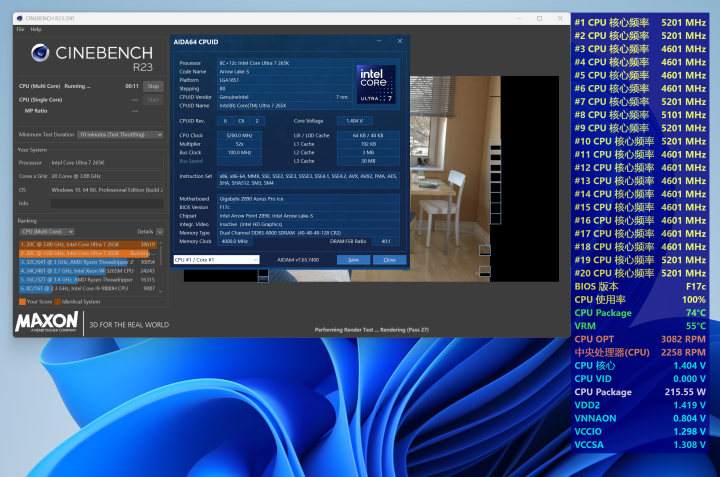Click the Start button for CPU Single Core

click(x=153, y=99)
